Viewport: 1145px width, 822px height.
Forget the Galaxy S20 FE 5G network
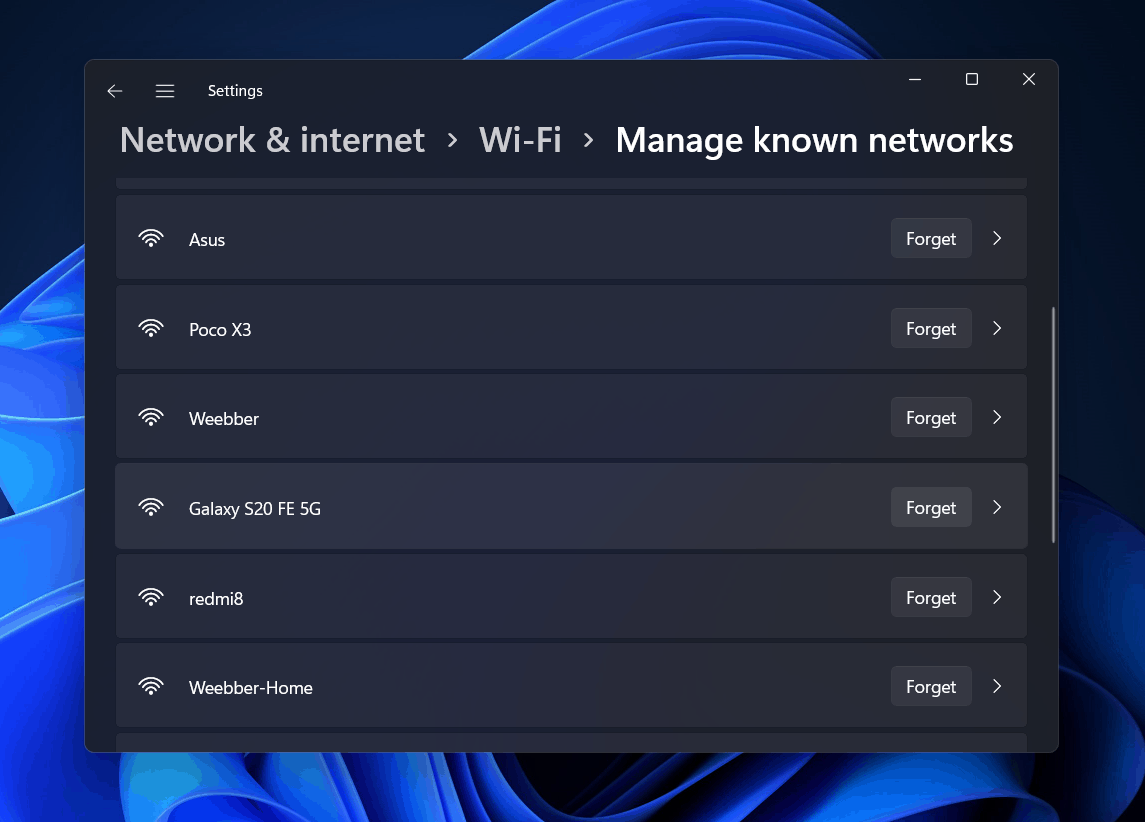click(930, 507)
